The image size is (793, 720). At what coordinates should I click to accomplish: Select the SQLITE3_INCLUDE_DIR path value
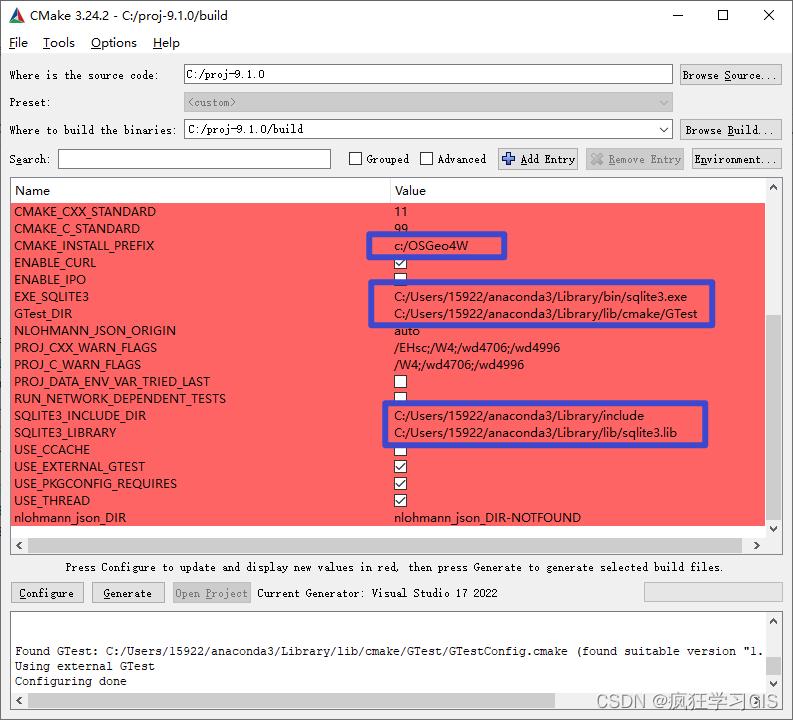(519, 416)
